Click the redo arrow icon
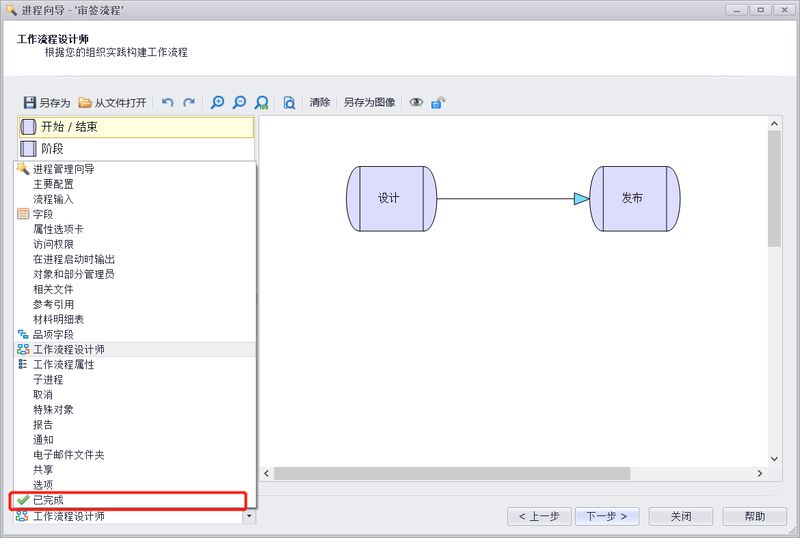 tap(188, 102)
